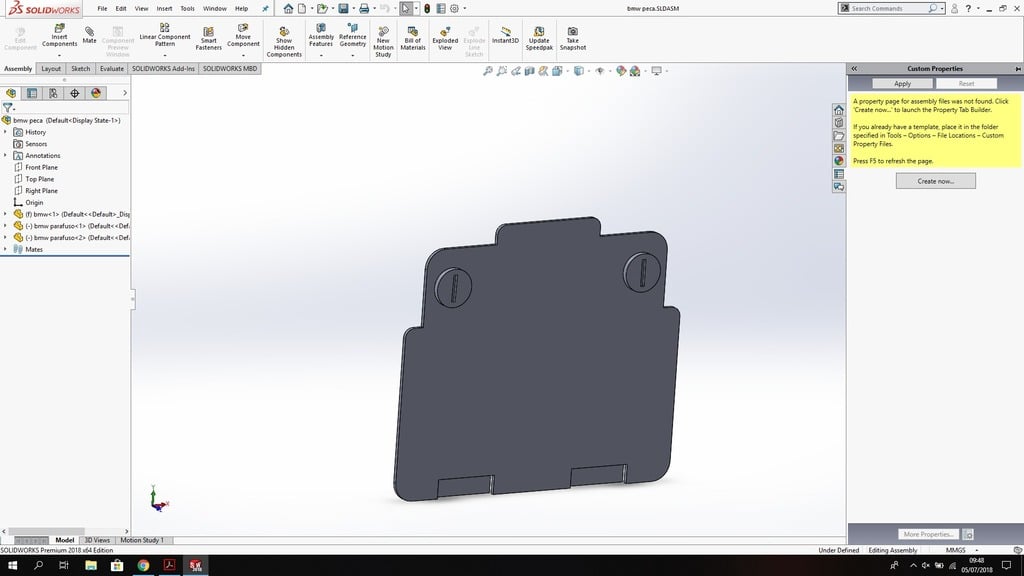Image resolution: width=1024 pixels, height=576 pixels.
Task: Open the ConfigurationManager tab
Action: (53, 93)
